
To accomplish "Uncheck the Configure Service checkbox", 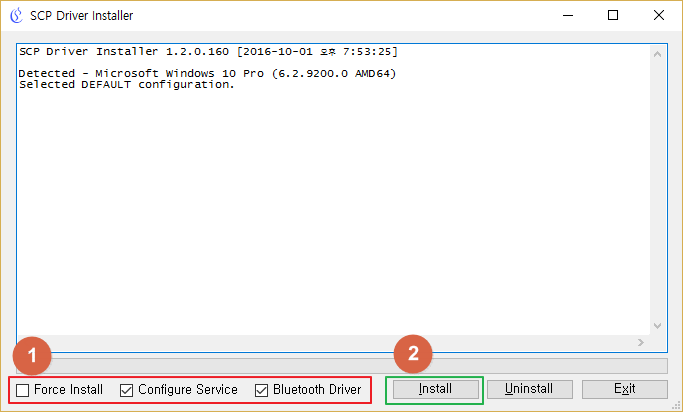I will point(126,390).
